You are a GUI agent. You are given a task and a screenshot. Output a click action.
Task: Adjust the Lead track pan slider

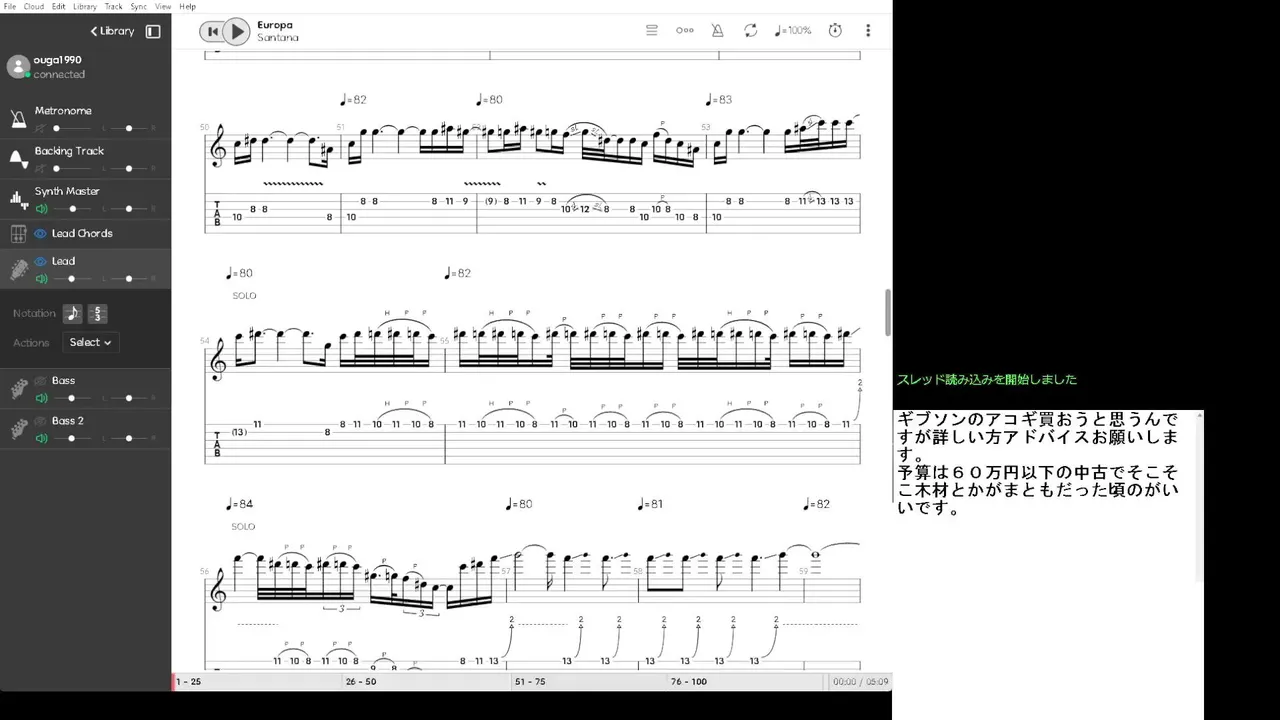point(129,279)
